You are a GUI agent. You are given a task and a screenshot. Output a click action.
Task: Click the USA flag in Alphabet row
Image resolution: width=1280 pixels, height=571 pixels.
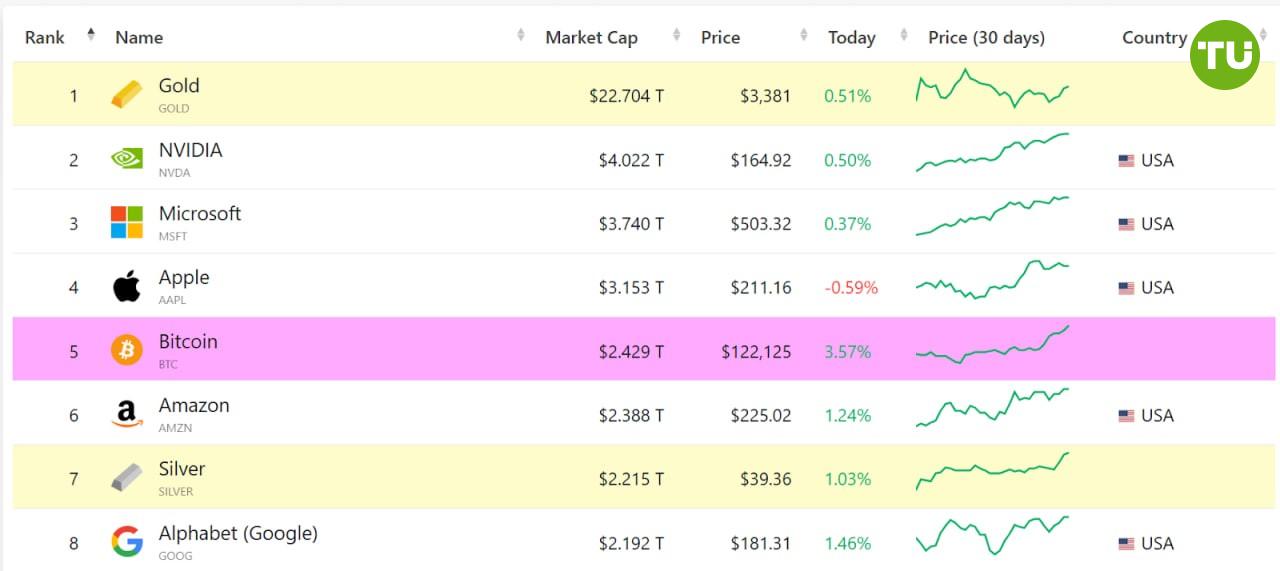(1126, 544)
